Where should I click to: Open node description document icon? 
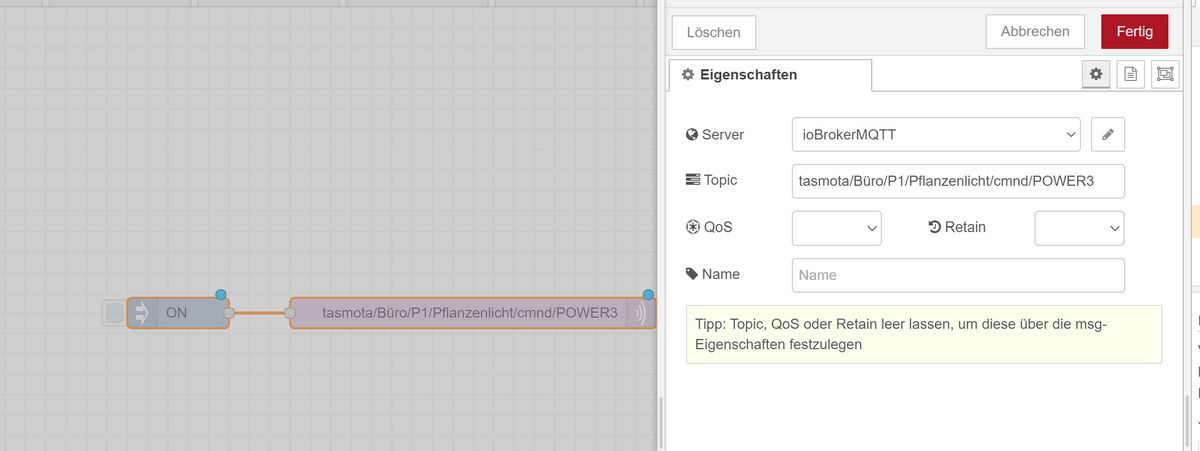(1130, 74)
